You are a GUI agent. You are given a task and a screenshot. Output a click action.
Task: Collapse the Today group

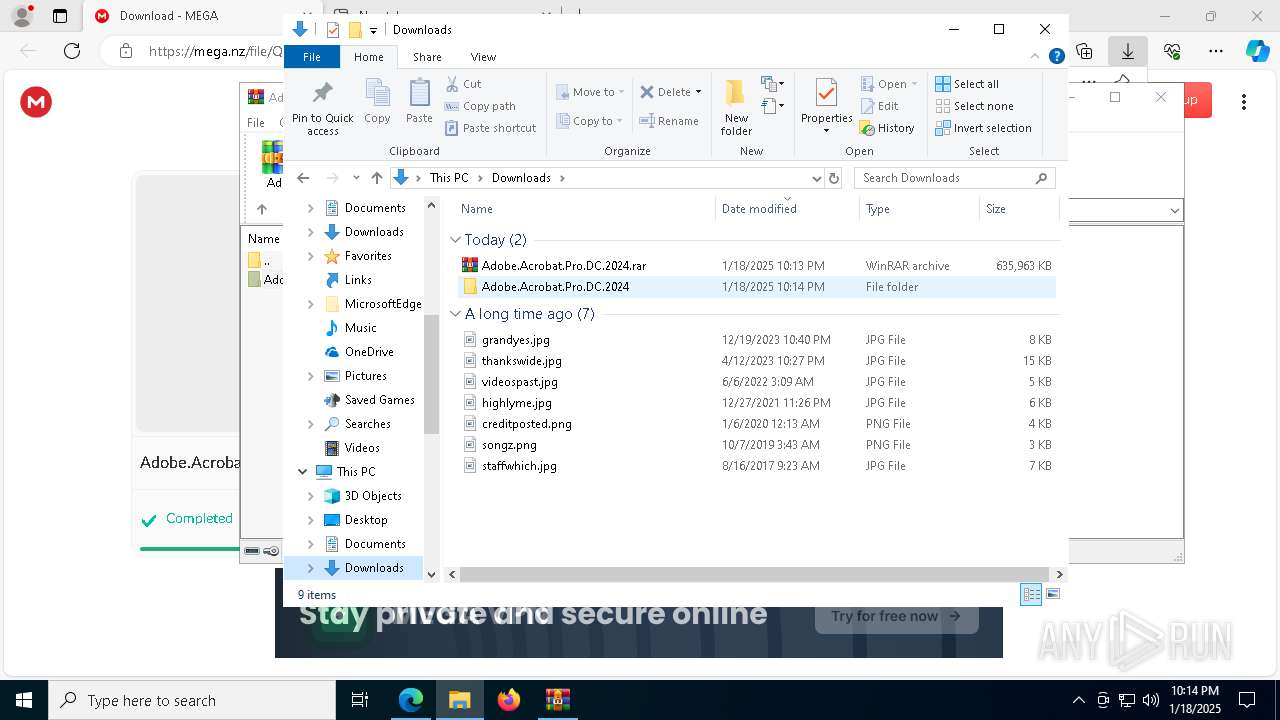[x=455, y=240]
